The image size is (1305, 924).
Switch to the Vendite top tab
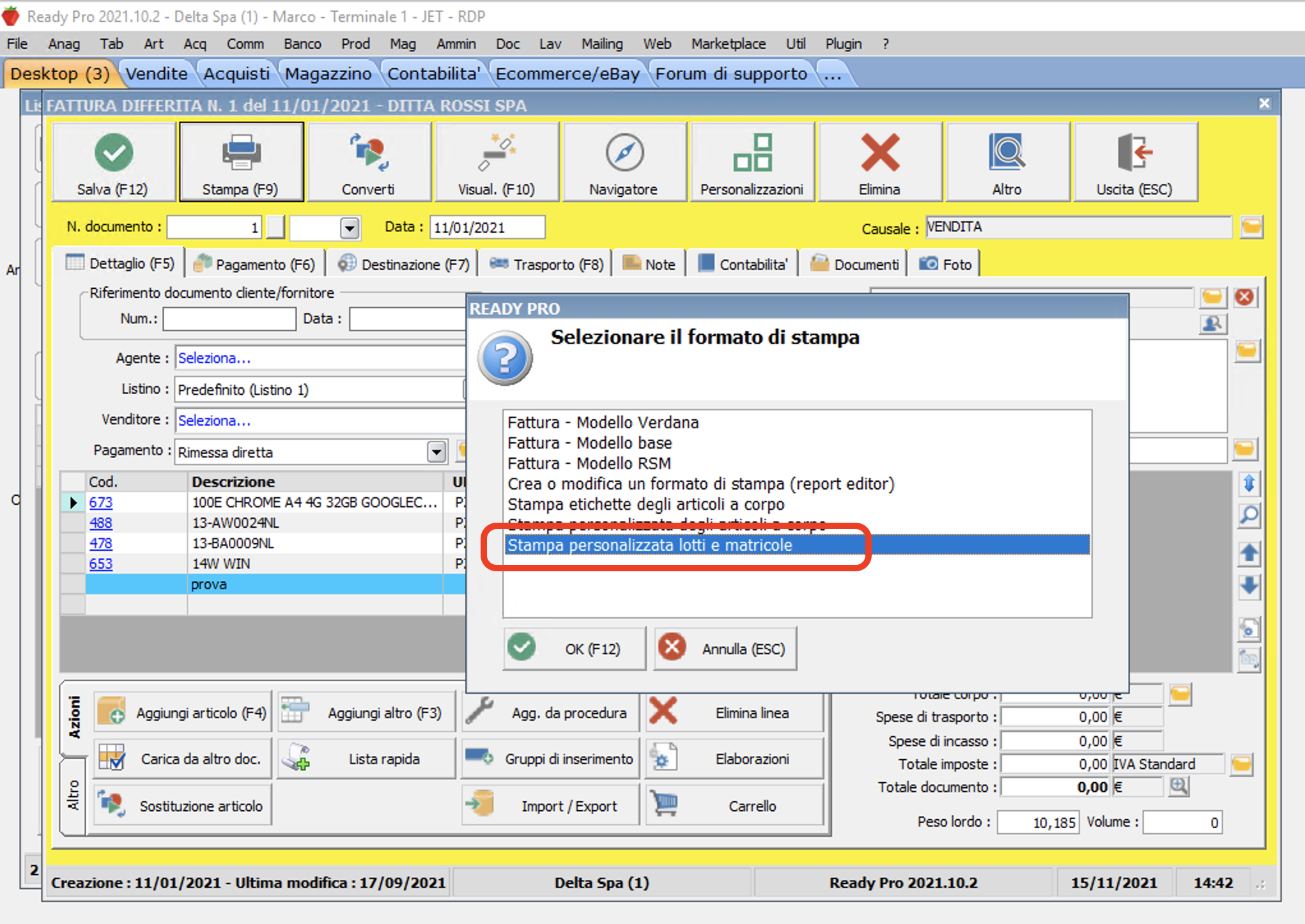point(157,73)
